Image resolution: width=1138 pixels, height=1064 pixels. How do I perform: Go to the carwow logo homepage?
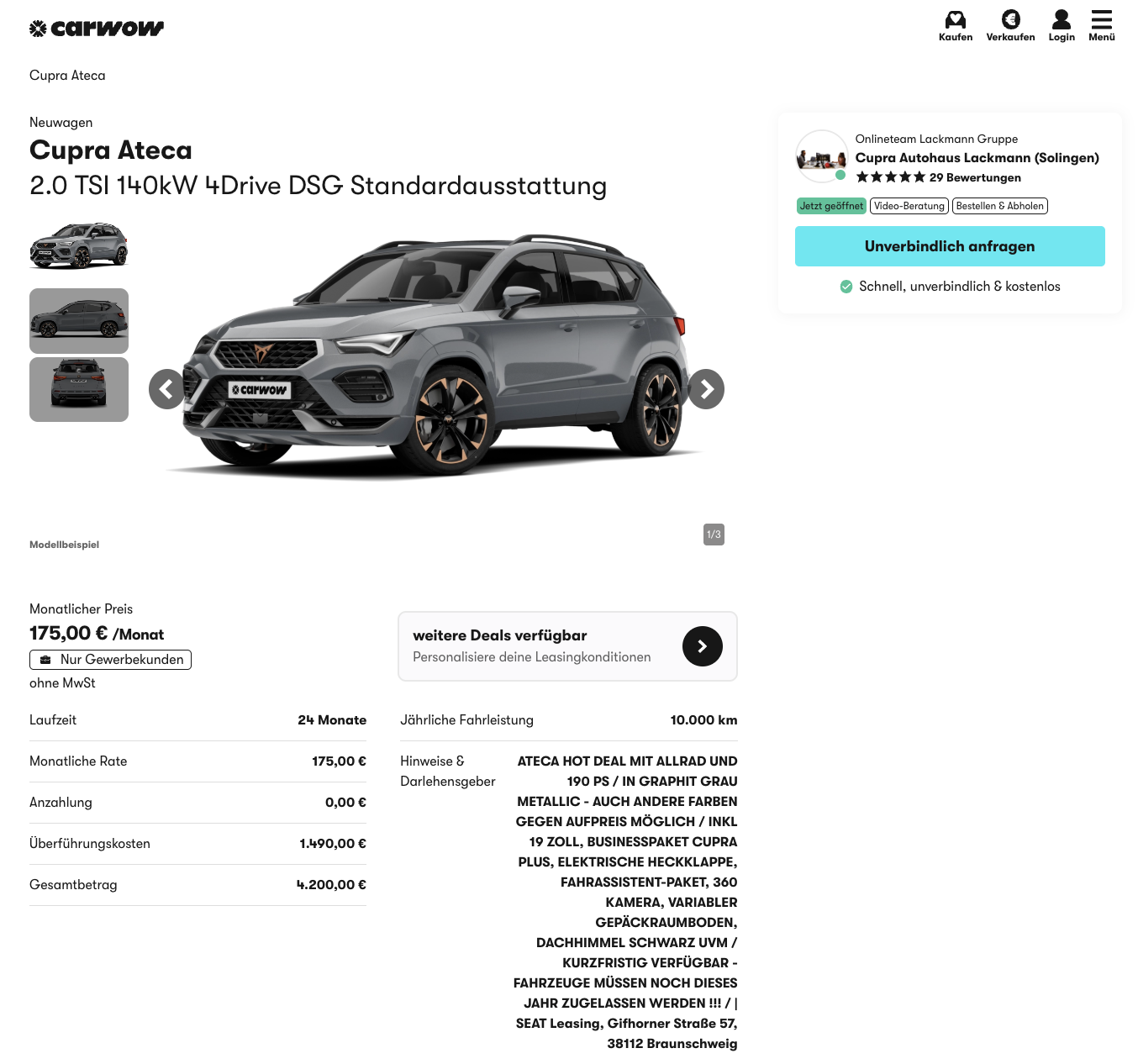click(x=97, y=29)
